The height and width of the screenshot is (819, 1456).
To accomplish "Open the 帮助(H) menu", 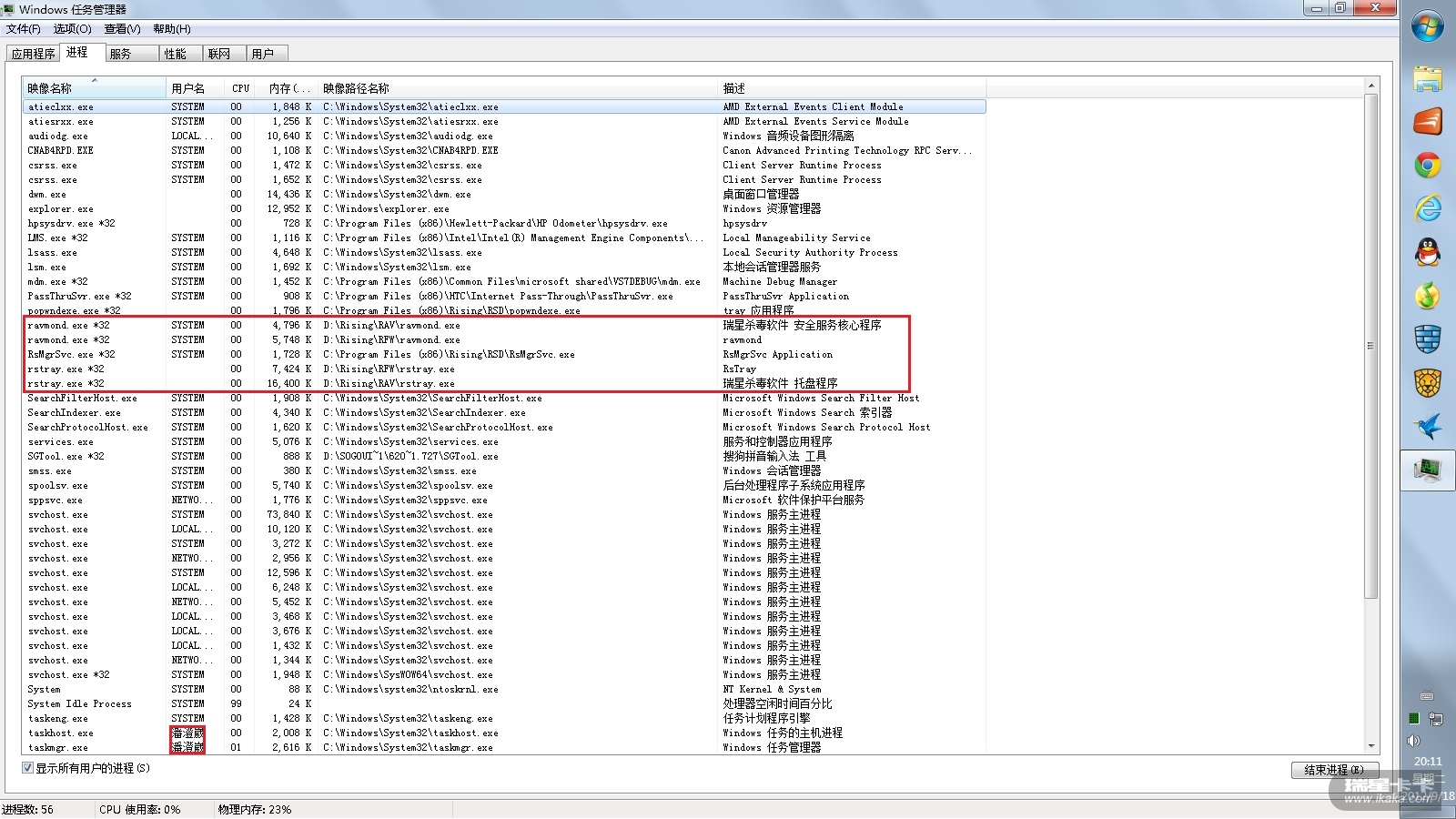I will [172, 29].
